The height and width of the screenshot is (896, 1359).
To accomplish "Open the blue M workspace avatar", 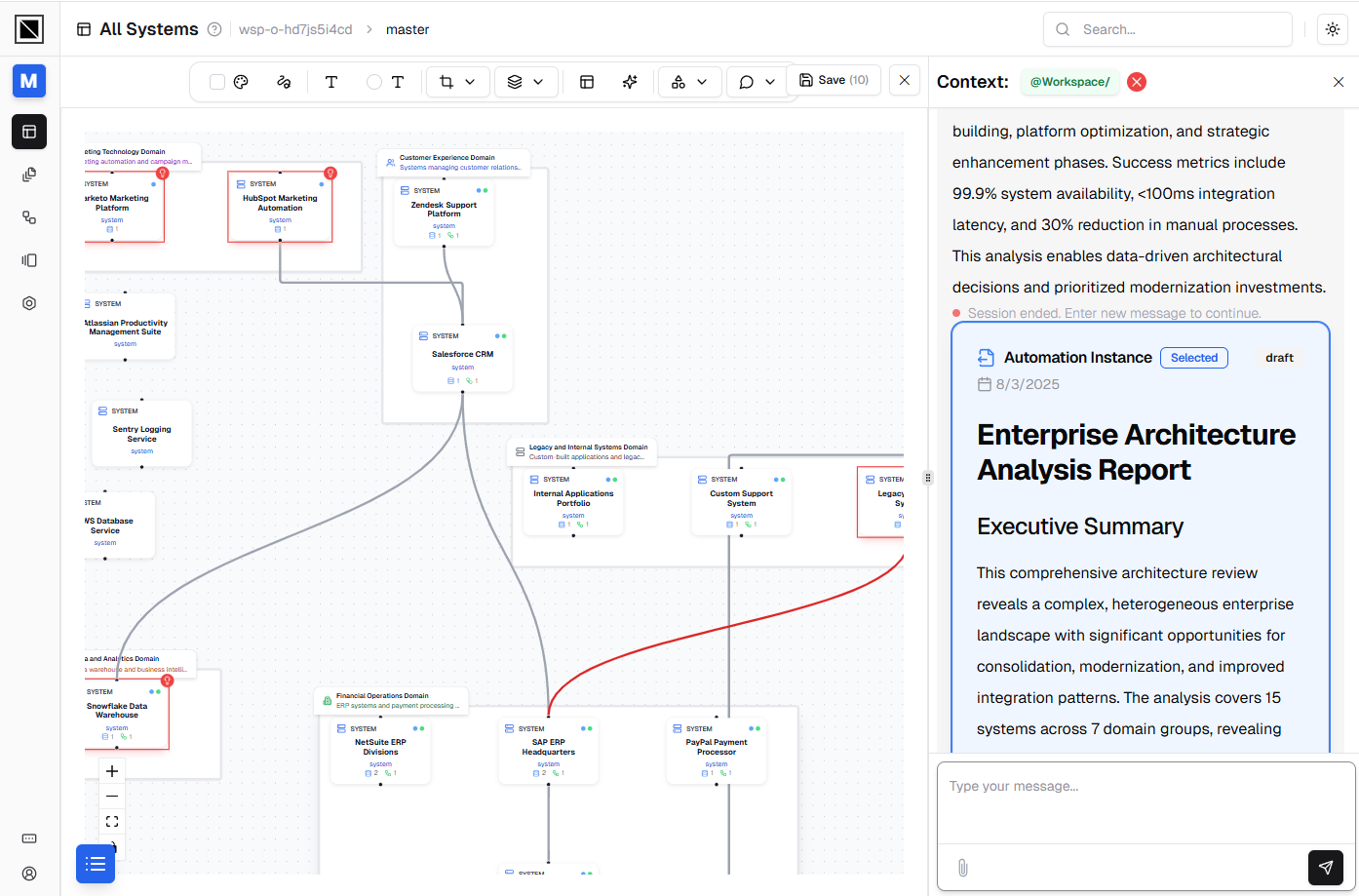I will (29, 81).
